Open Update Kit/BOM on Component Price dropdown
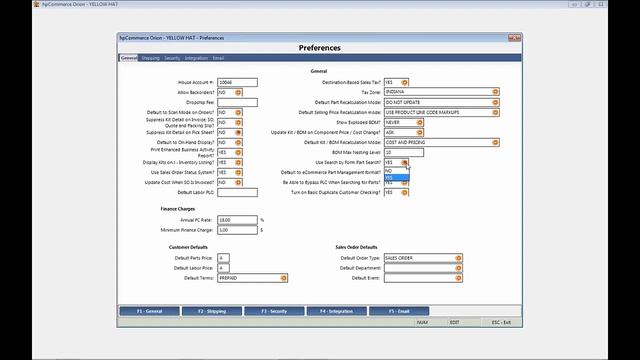The image size is (640, 360). point(420,133)
